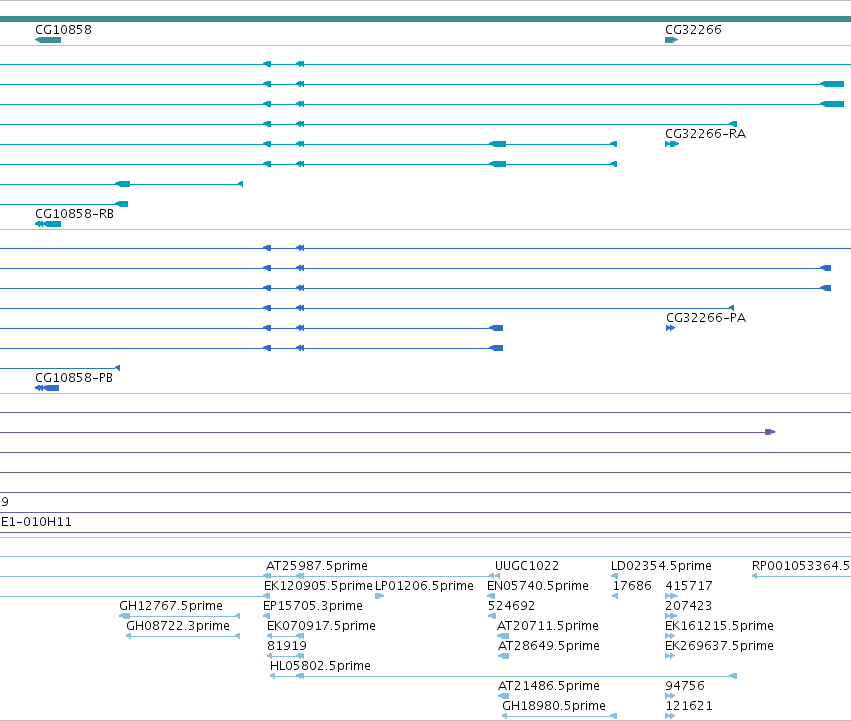Select the CG10858-PB blue glyph
Screen dimensions: 851x721
tap(47, 388)
